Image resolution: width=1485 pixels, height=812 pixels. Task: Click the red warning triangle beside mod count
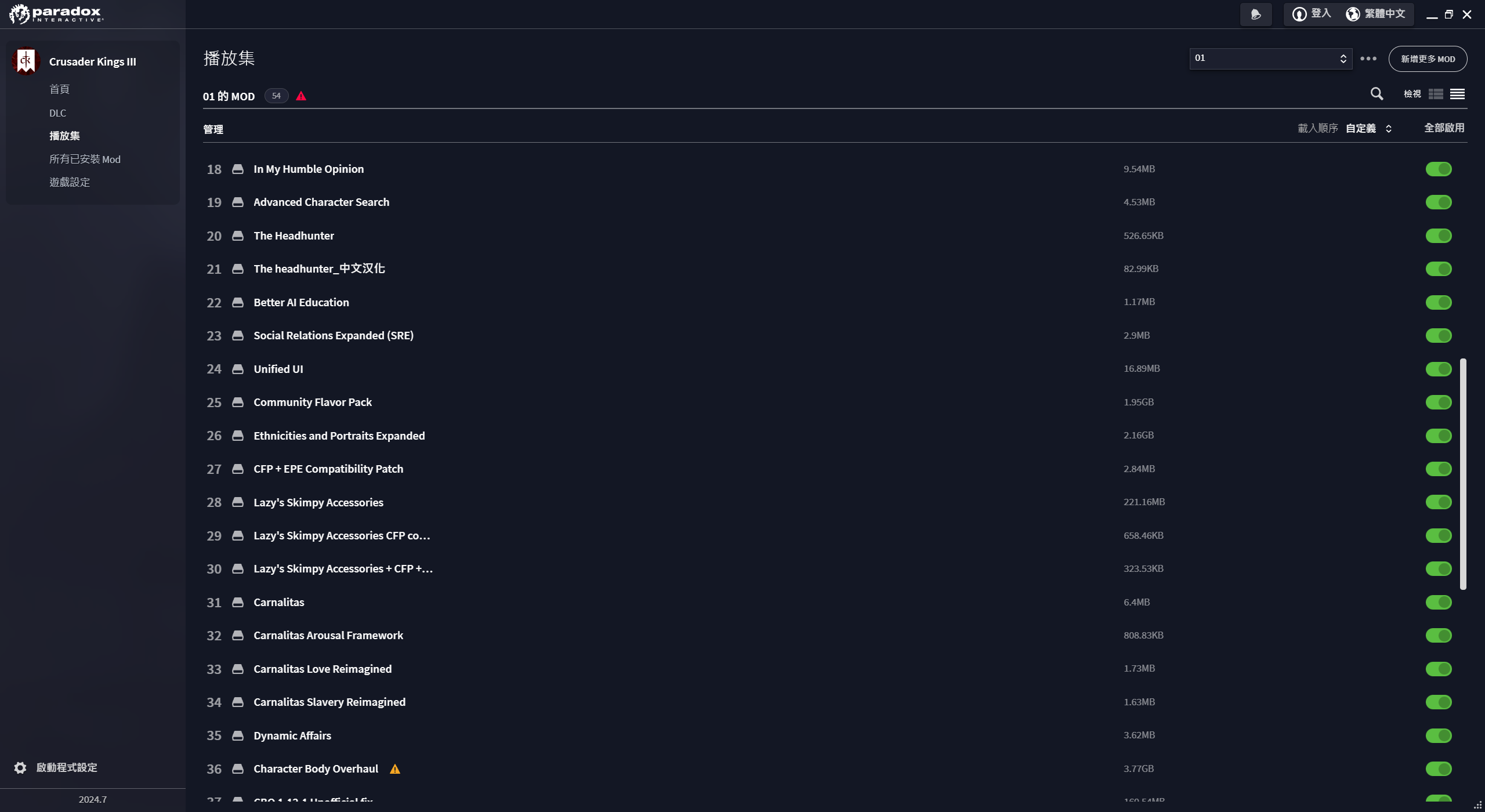point(301,96)
